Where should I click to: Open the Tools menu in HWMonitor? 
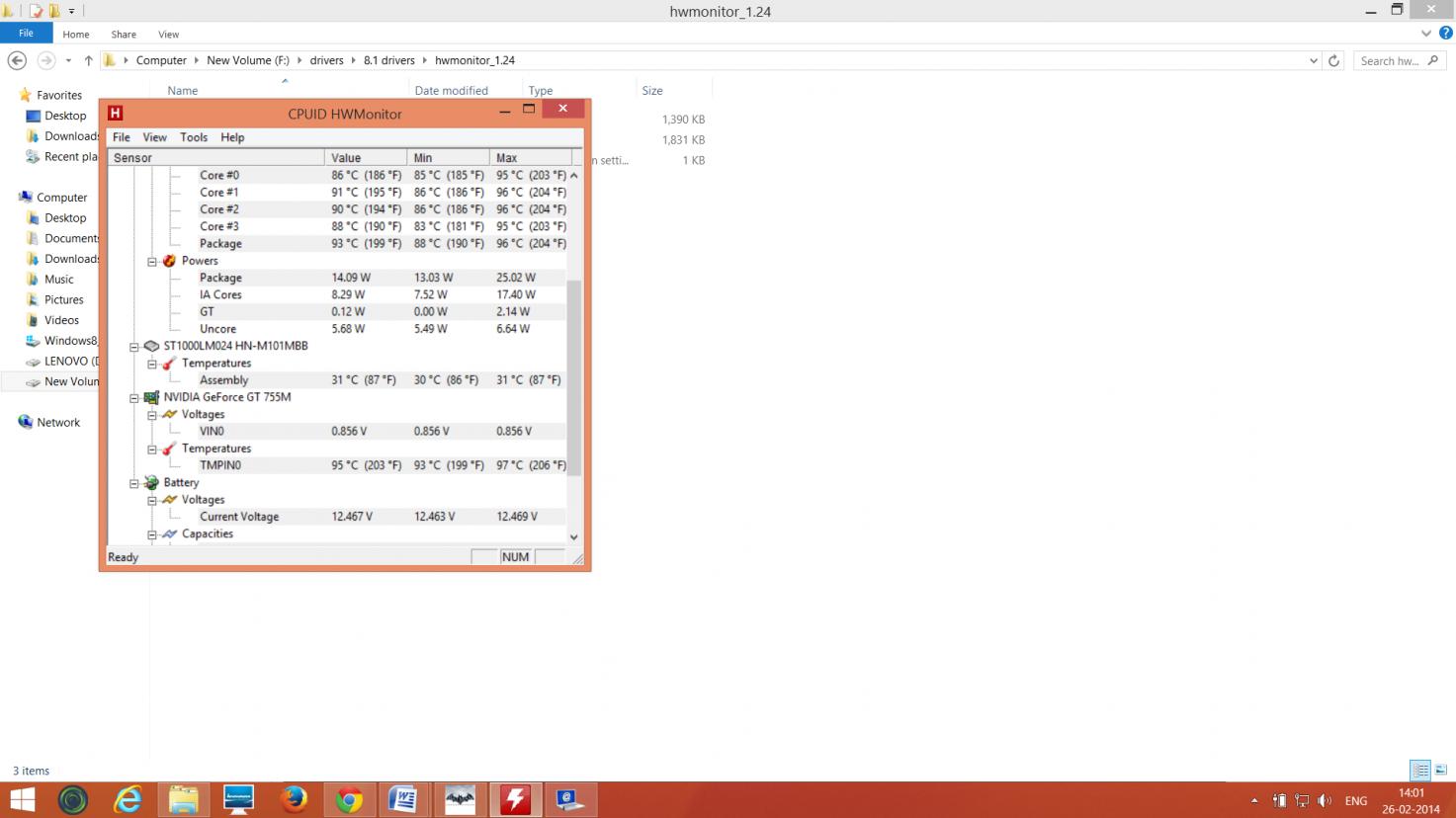pos(194,137)
